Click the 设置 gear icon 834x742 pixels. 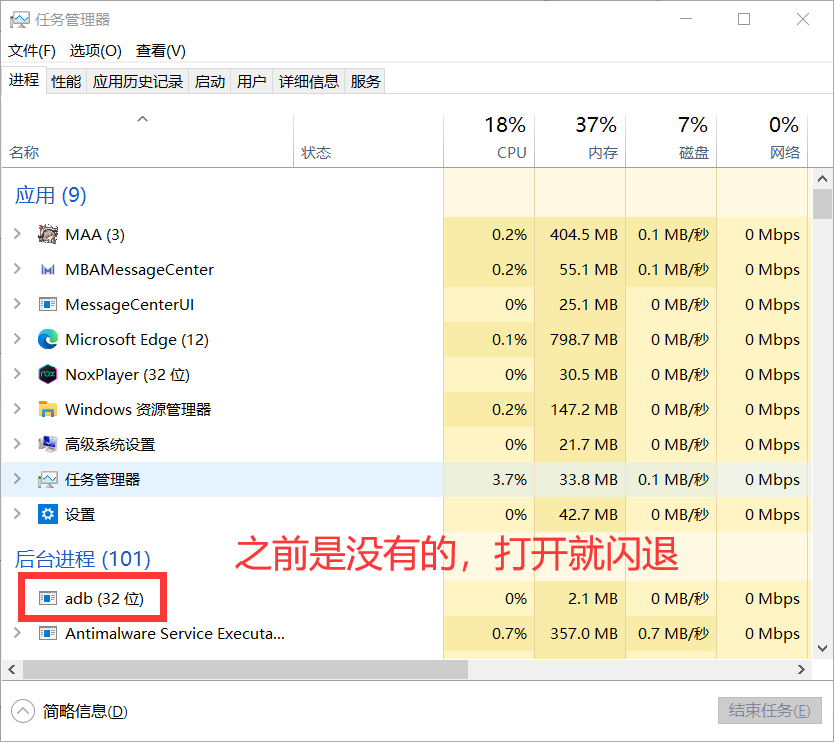pos(48,514)
